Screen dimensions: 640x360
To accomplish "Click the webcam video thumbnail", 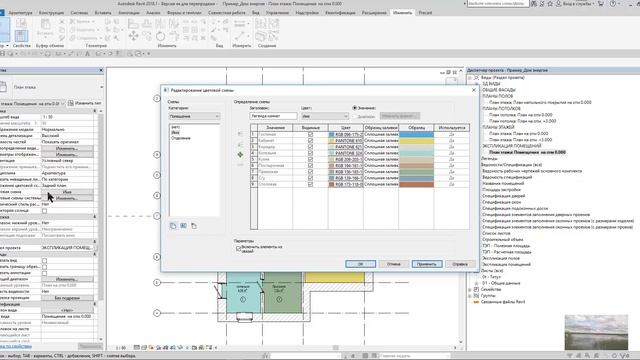I will click(596, 332).
